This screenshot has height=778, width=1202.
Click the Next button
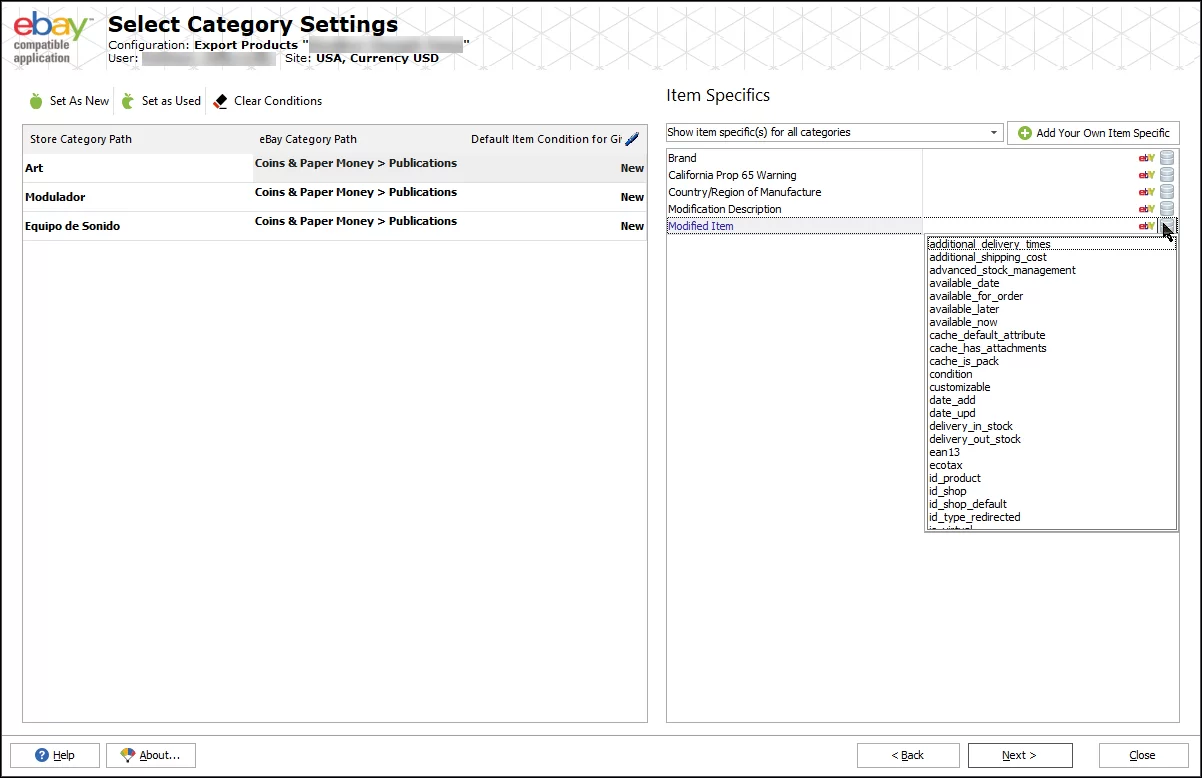click(1020, 755)
